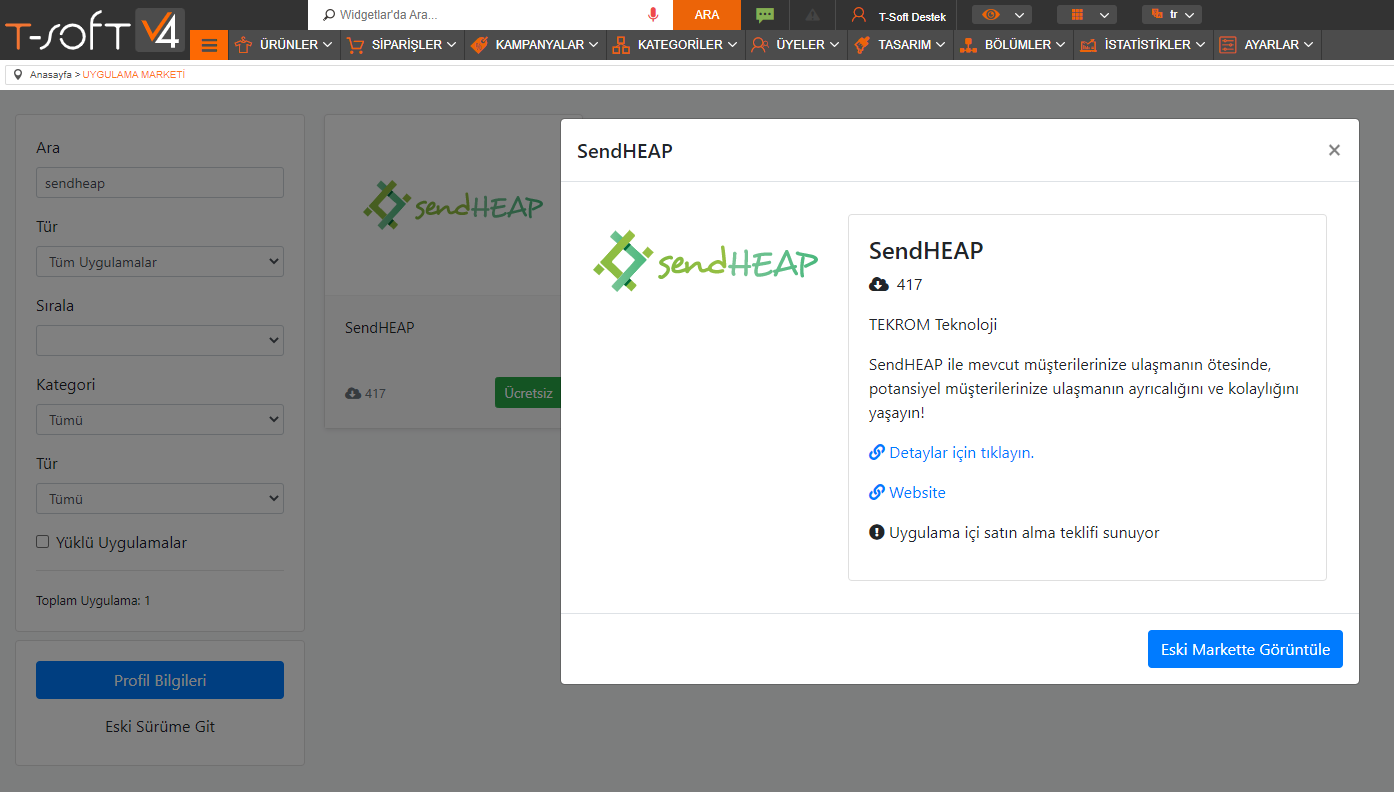The height and width of the screenshot is (792, 1394).
Task: Click the warning triangle notifications icon
Action: pos(812,15)
